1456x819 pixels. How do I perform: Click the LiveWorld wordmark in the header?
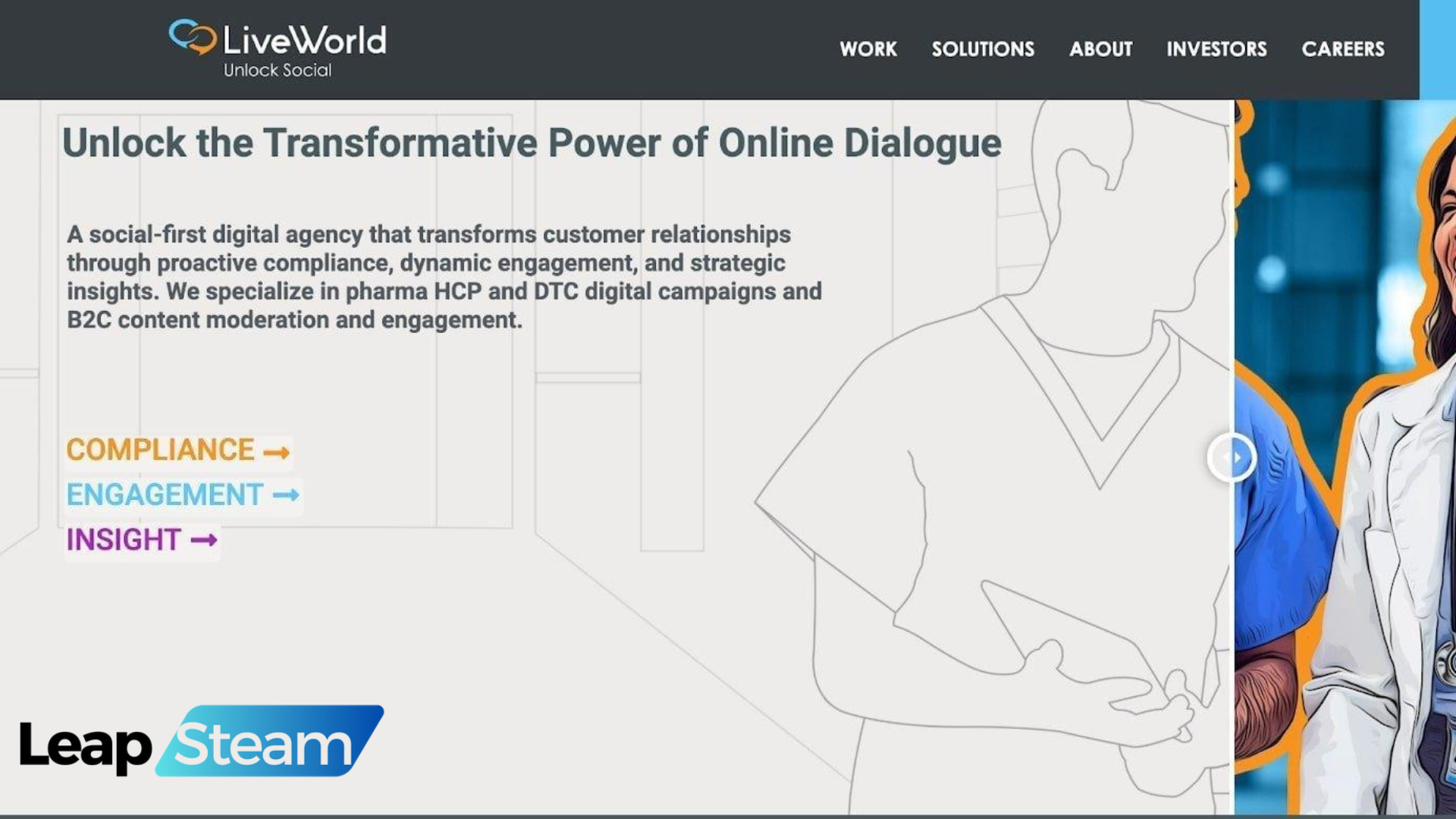tap(304, 39)
